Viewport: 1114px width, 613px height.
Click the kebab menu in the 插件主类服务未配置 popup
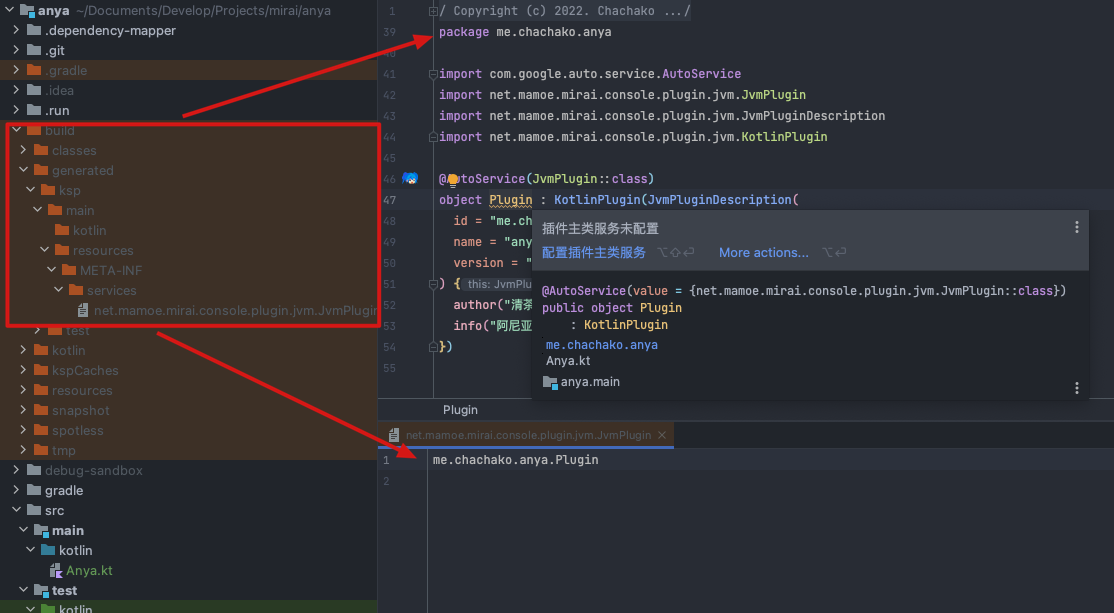tap(1077, 228)
